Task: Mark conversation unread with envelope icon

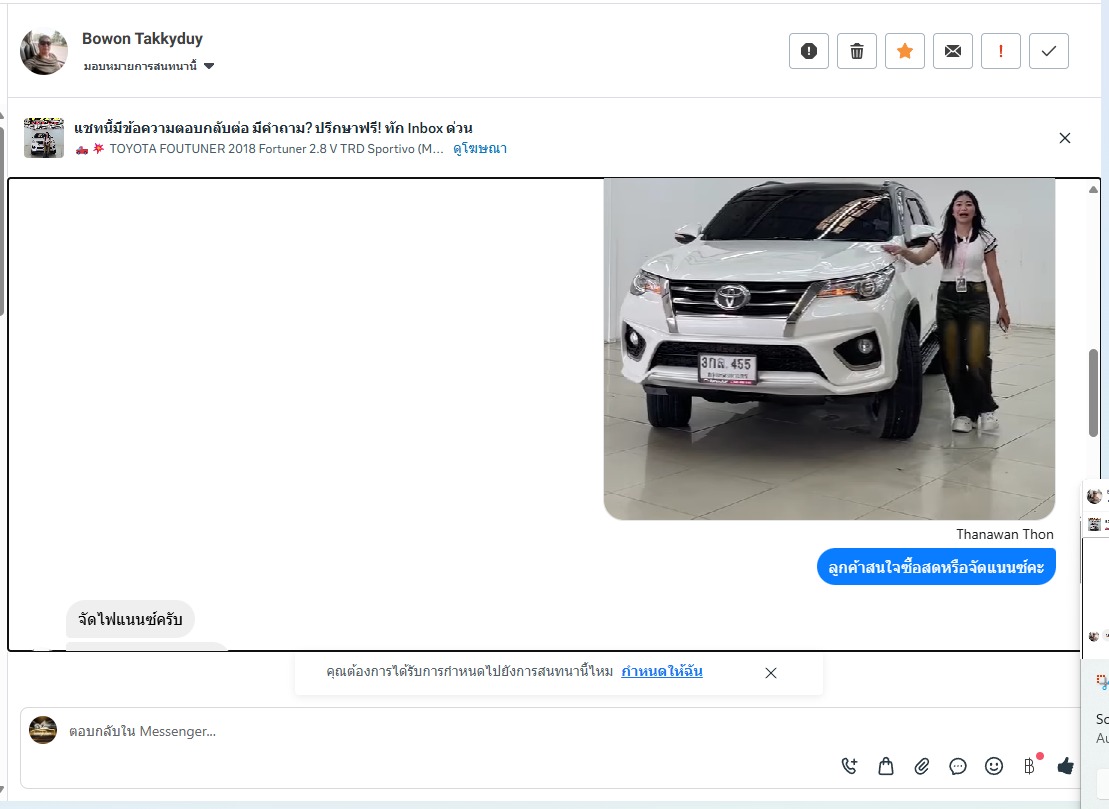Action: (x=953, y=51)
